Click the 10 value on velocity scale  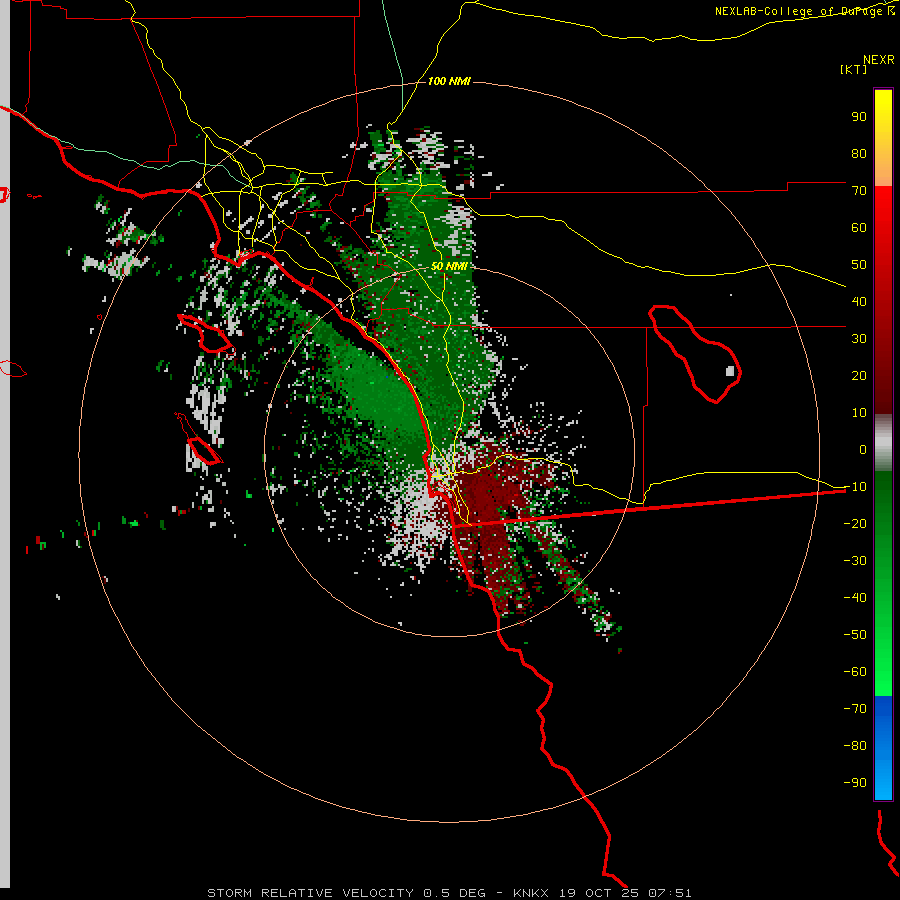click(859, 413)
